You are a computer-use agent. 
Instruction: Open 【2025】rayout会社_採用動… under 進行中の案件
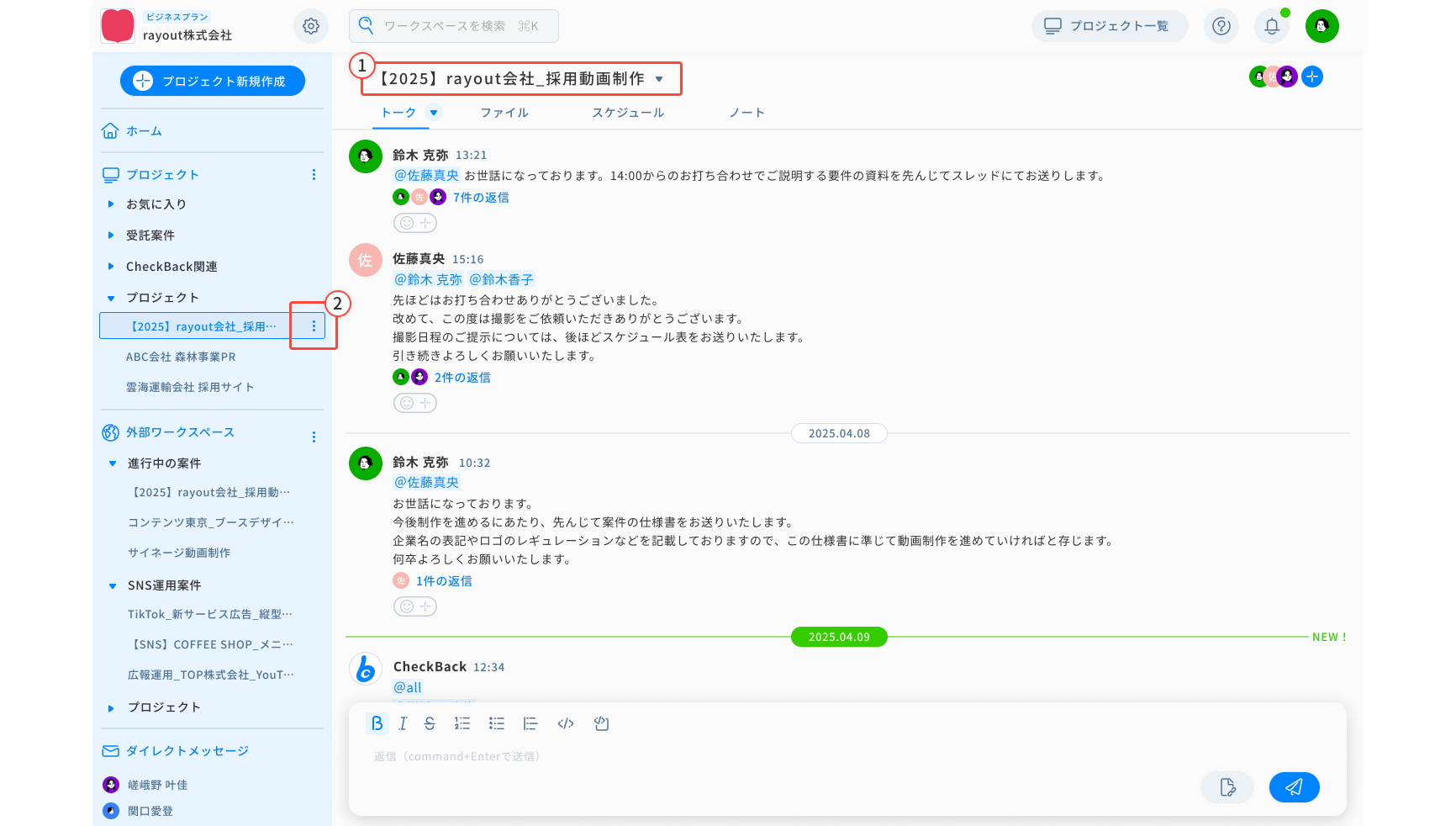[x=209, y=492]
